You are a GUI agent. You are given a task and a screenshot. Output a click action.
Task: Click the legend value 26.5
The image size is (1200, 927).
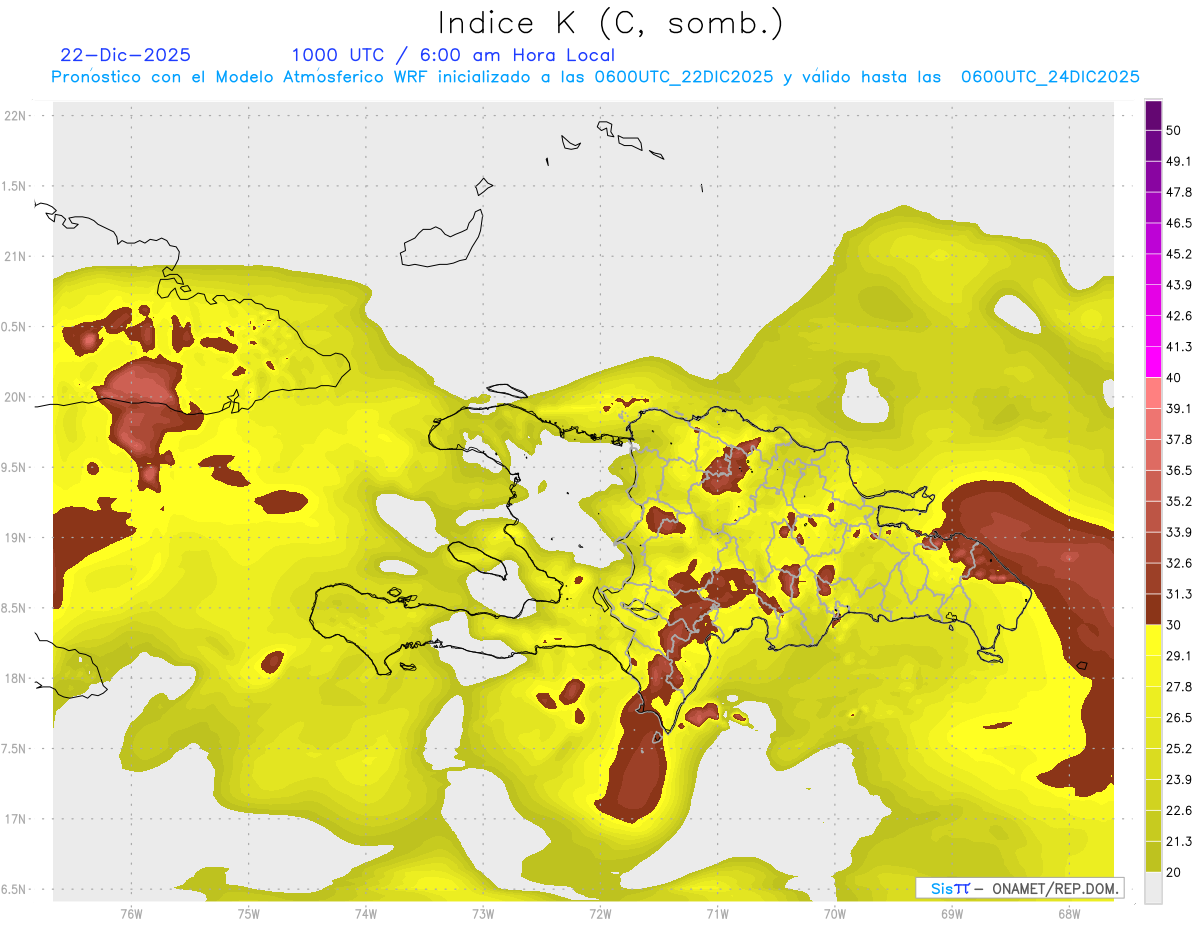[x=1179, y=718]
